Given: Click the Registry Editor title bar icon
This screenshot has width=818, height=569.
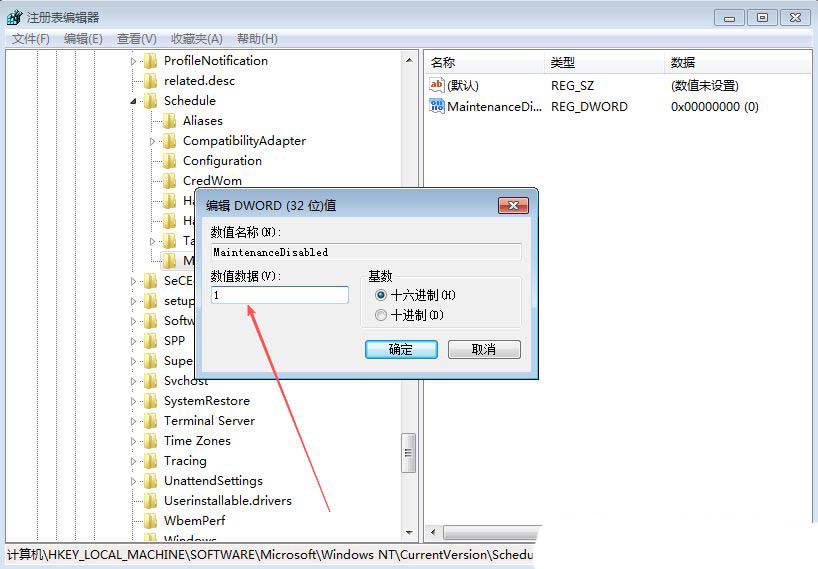Looking at the screenshot, I should click(15, 17).
